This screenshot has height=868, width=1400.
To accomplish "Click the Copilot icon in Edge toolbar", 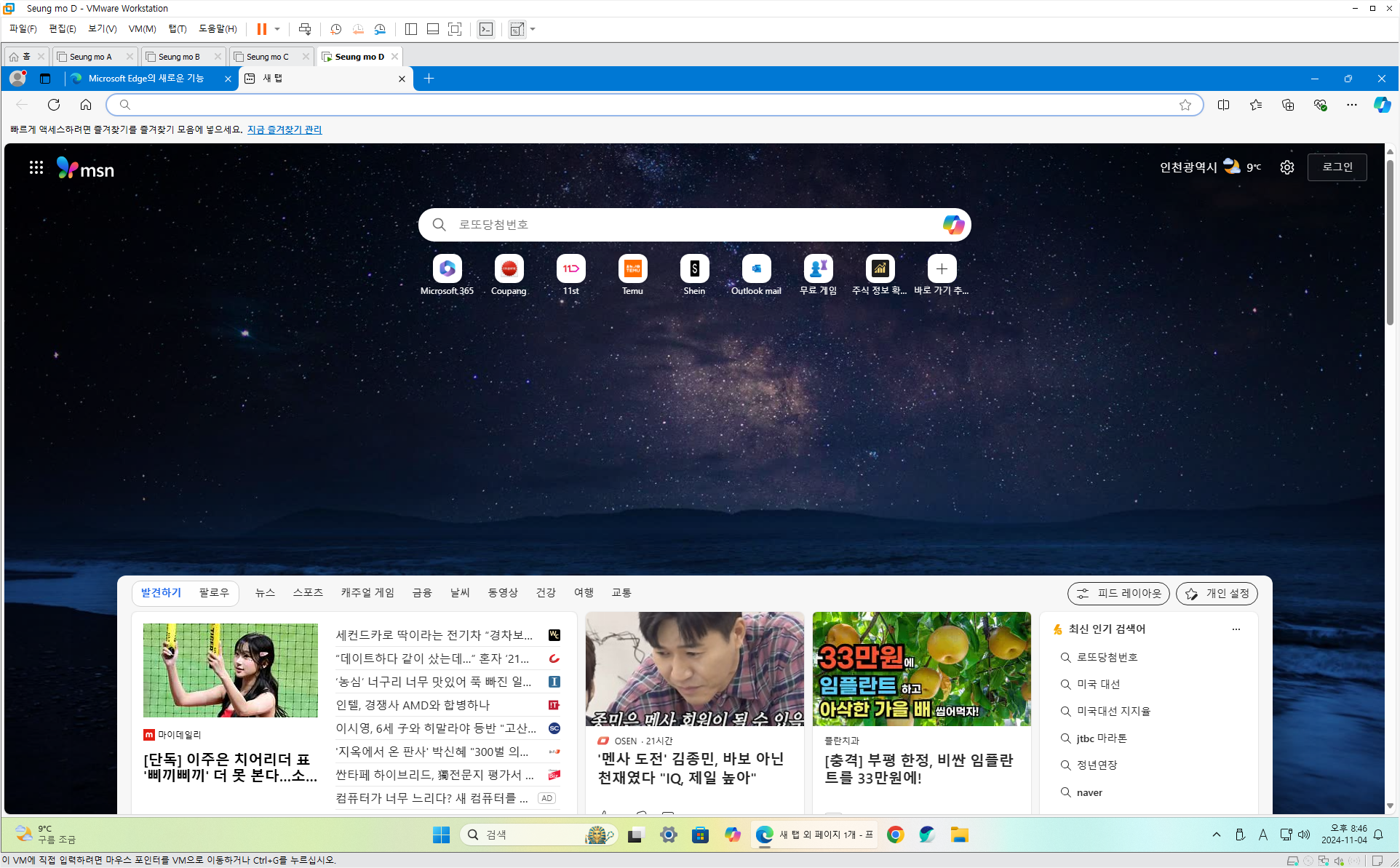I will pos(1382,105).
